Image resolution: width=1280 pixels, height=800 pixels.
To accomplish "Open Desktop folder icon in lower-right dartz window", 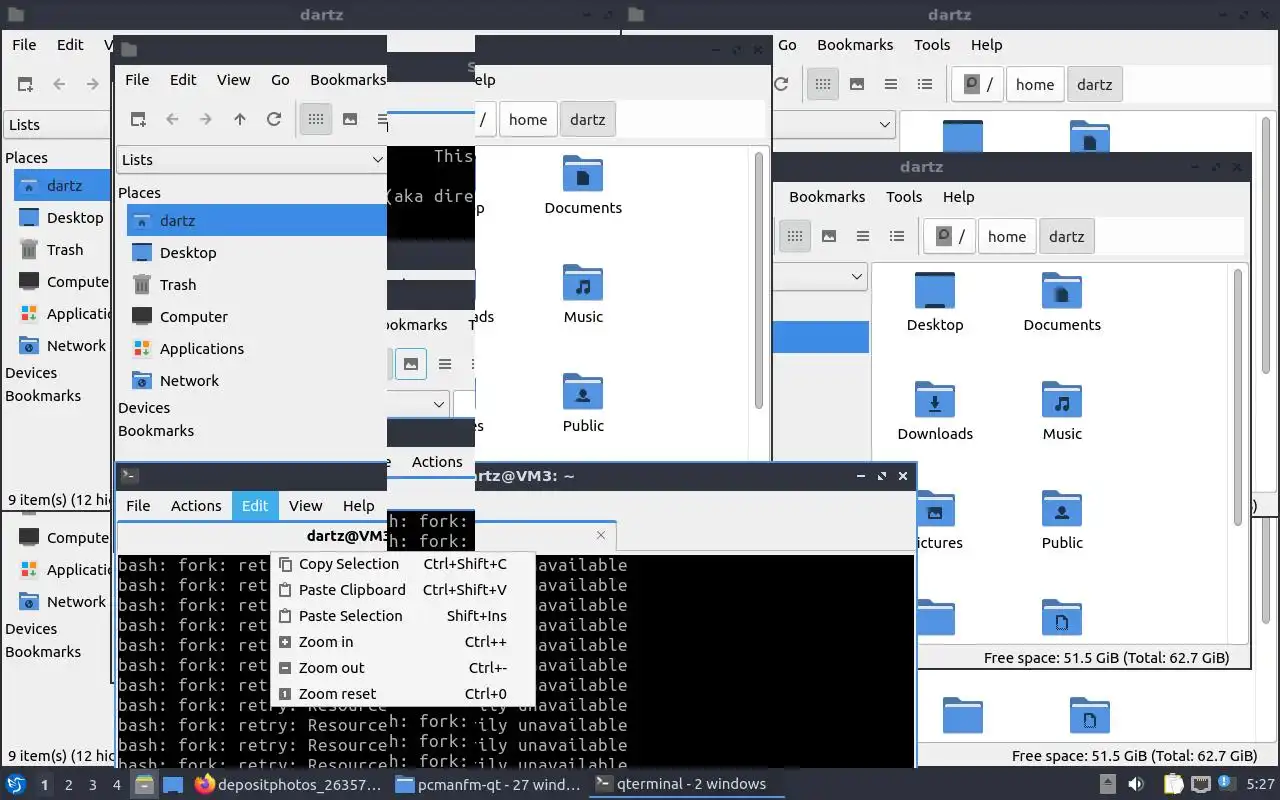I will 935,302.
